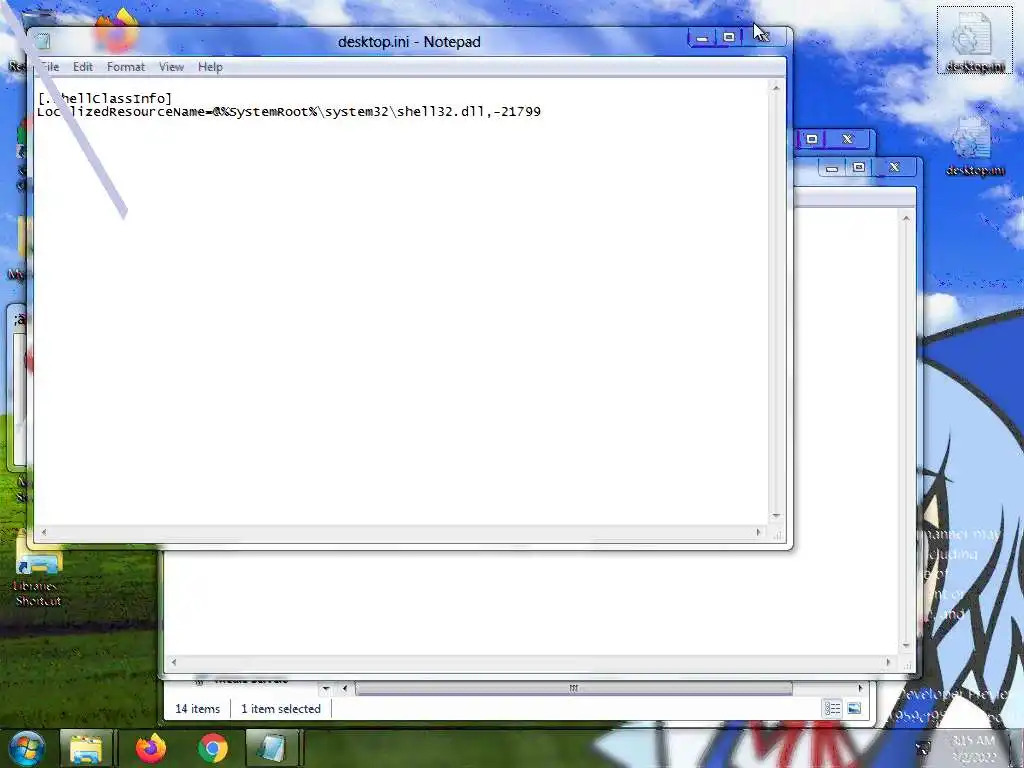Expand the Explorer navigation pane dropdown arrow

(326, 688)
